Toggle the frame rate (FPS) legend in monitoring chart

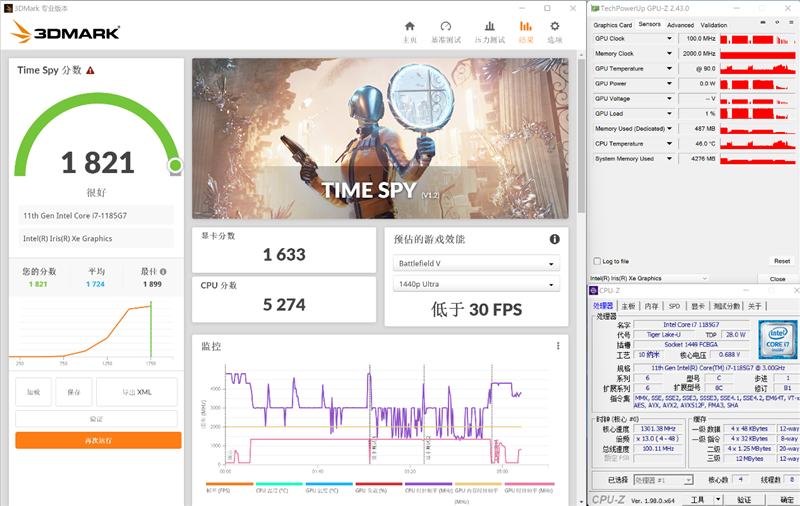click(x=229, y=487)
